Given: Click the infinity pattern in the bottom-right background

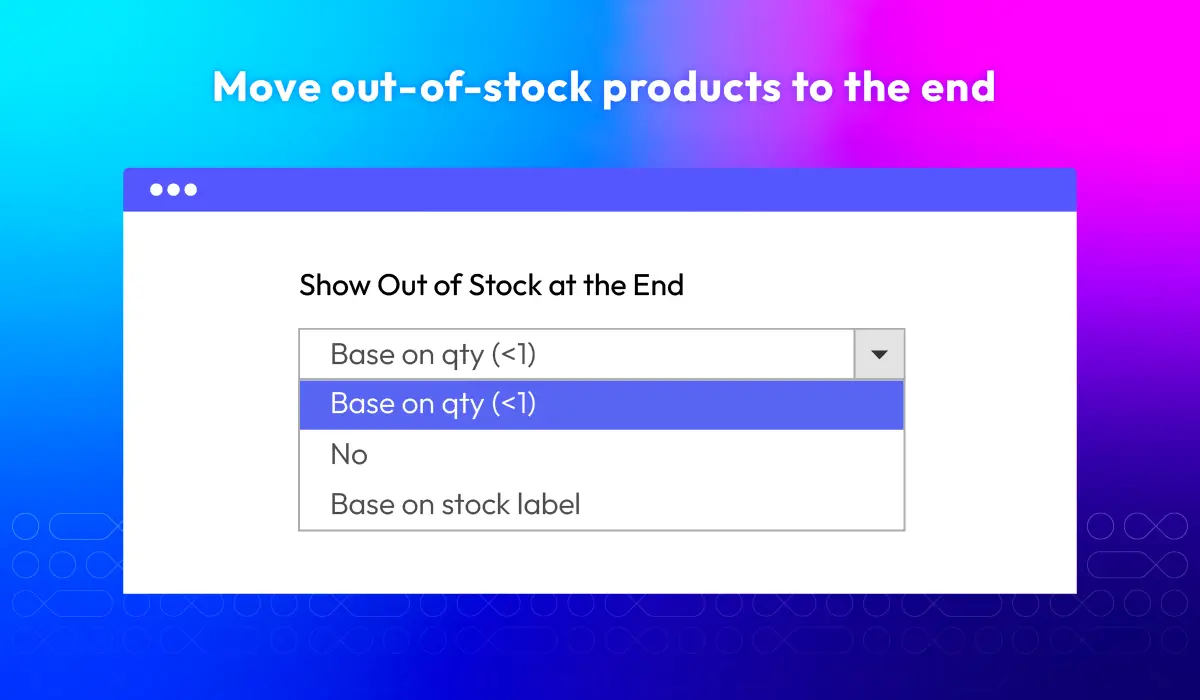Looking at the screenshot, I should (1138, 580).
